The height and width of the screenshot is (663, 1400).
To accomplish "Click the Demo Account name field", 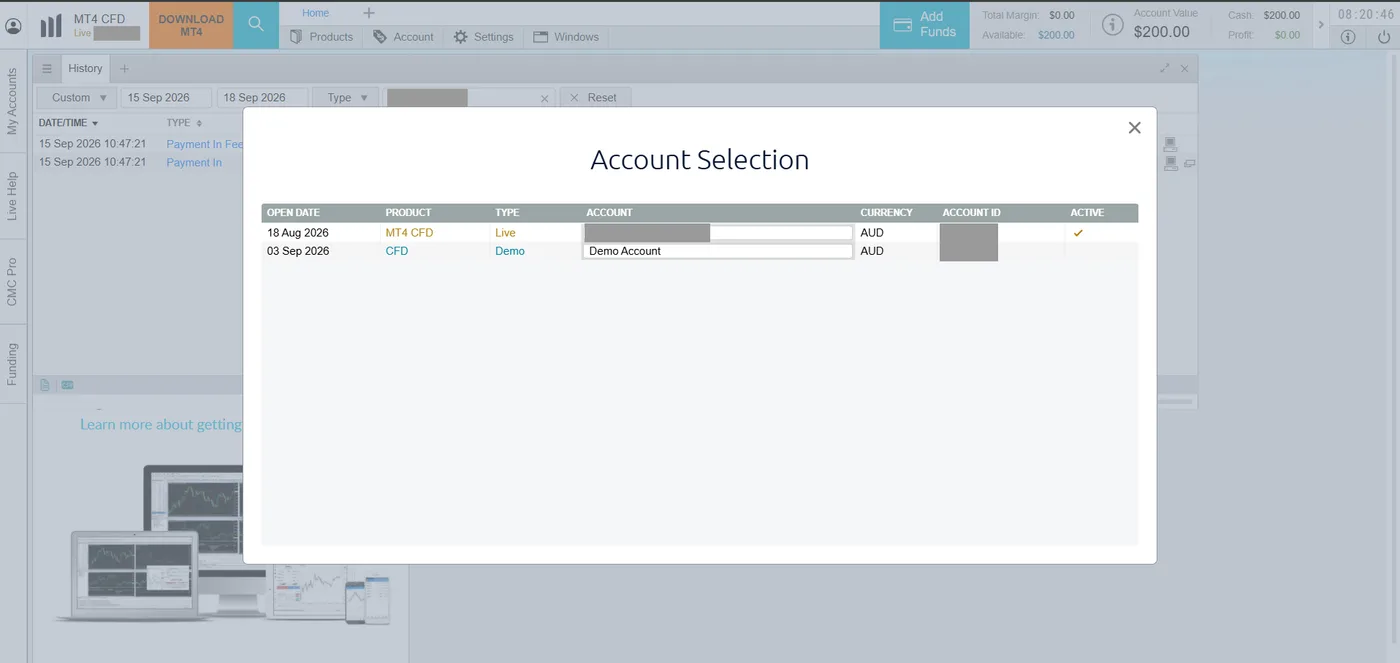I will point(717,251).
